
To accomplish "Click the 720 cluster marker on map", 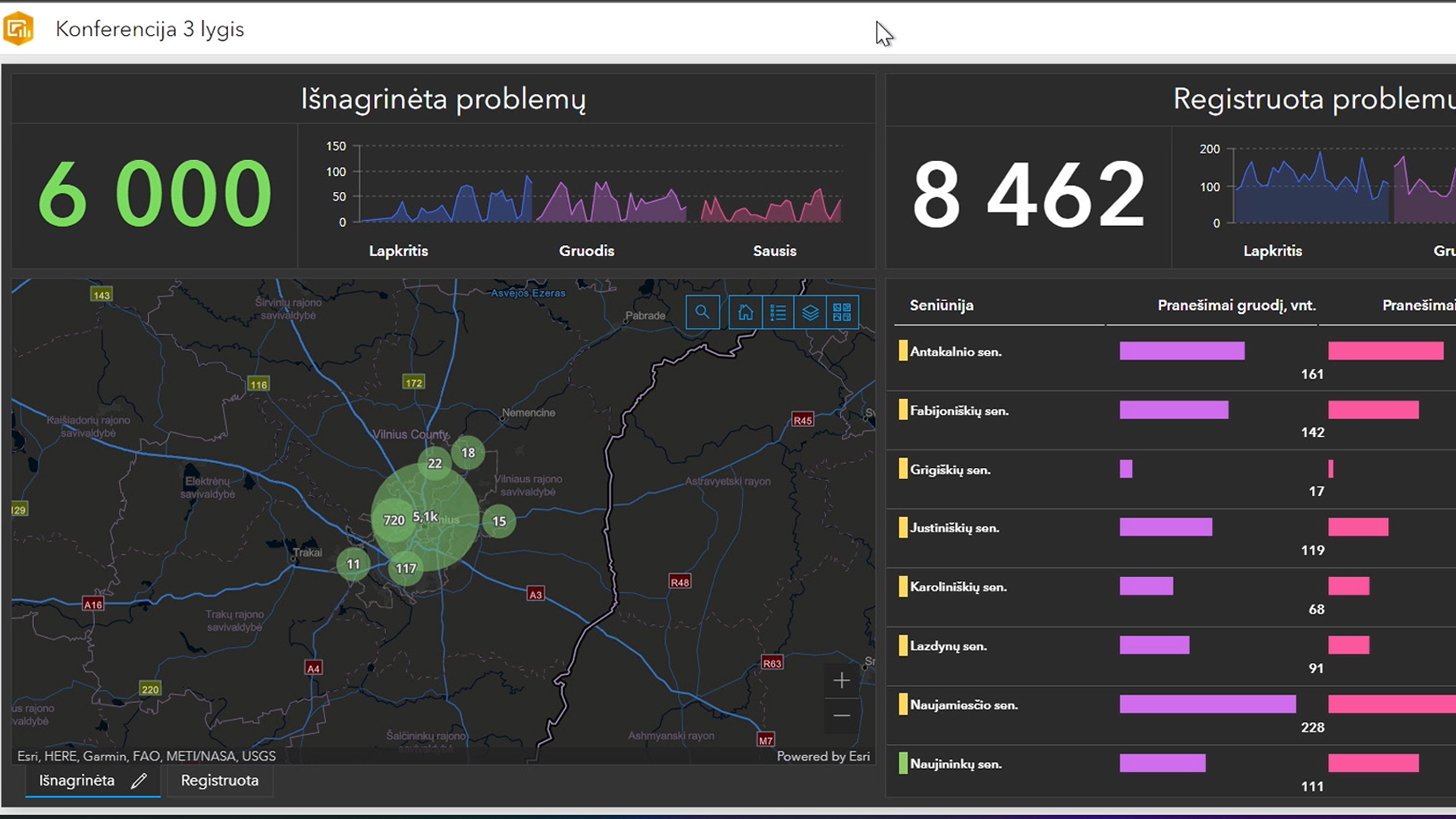I will click(394, 520).
